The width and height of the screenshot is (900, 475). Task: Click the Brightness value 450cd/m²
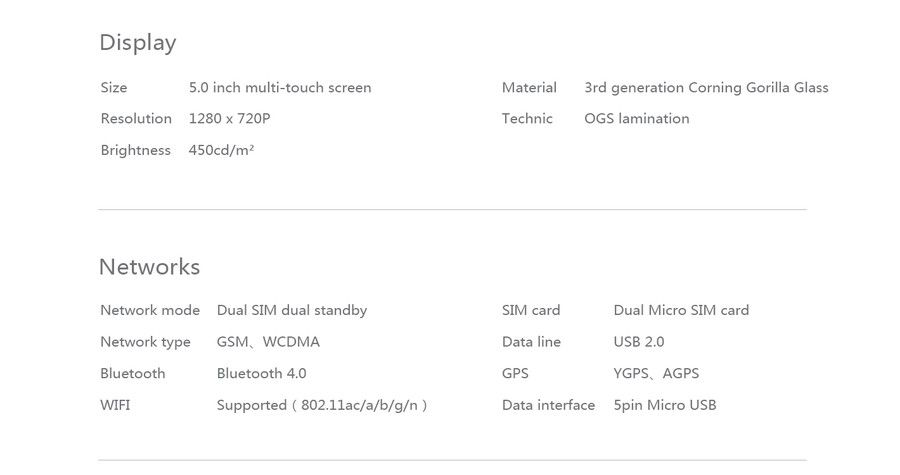point(222,150)
